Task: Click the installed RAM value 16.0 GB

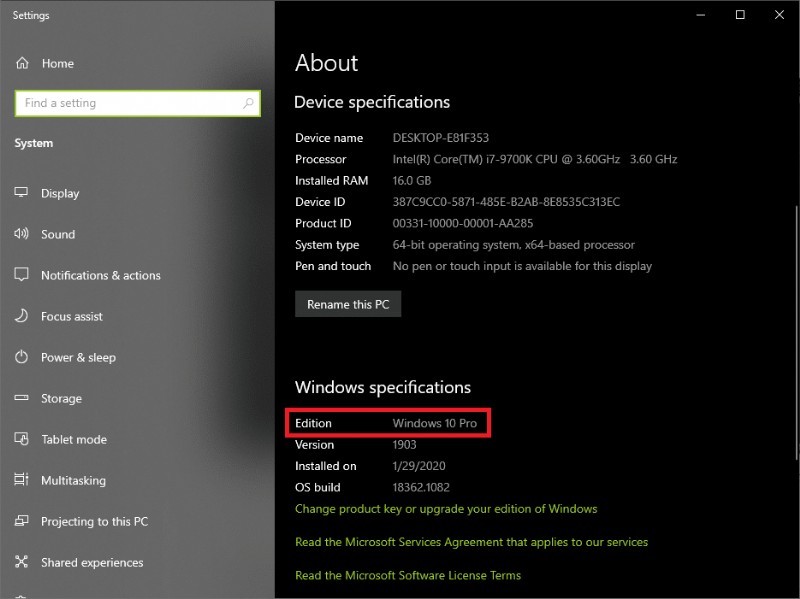Action: point(412,181)
